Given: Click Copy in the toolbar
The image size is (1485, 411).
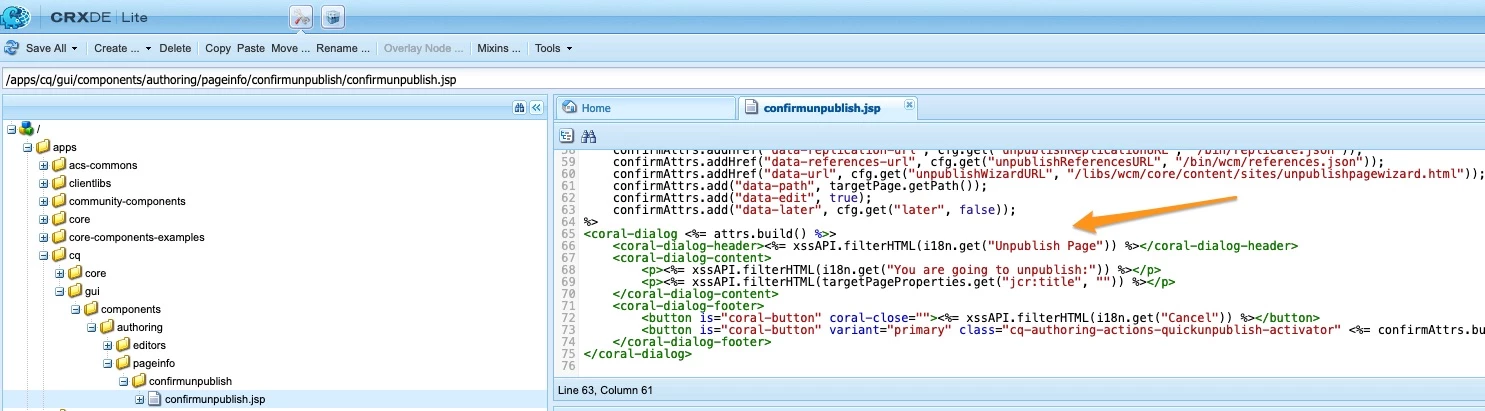Looking at the screenshot, I should (x=218, y=48).
